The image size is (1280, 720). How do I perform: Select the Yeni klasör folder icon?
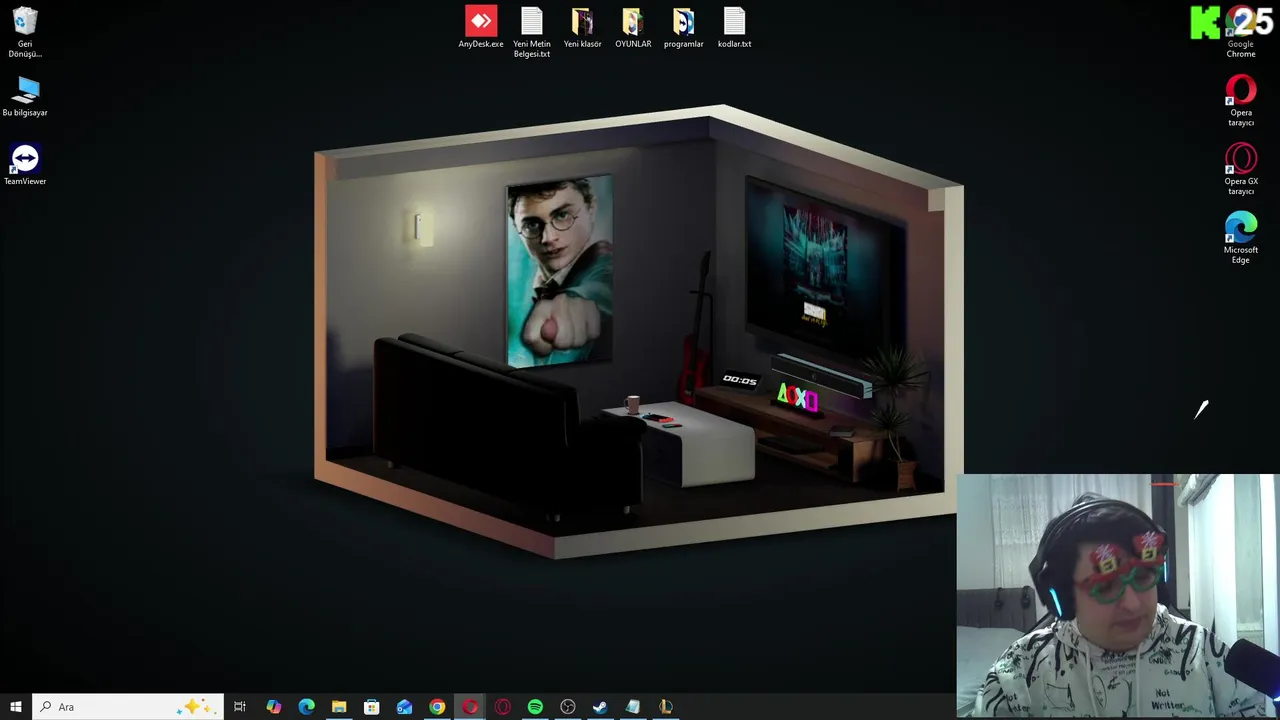coord(582,28)
